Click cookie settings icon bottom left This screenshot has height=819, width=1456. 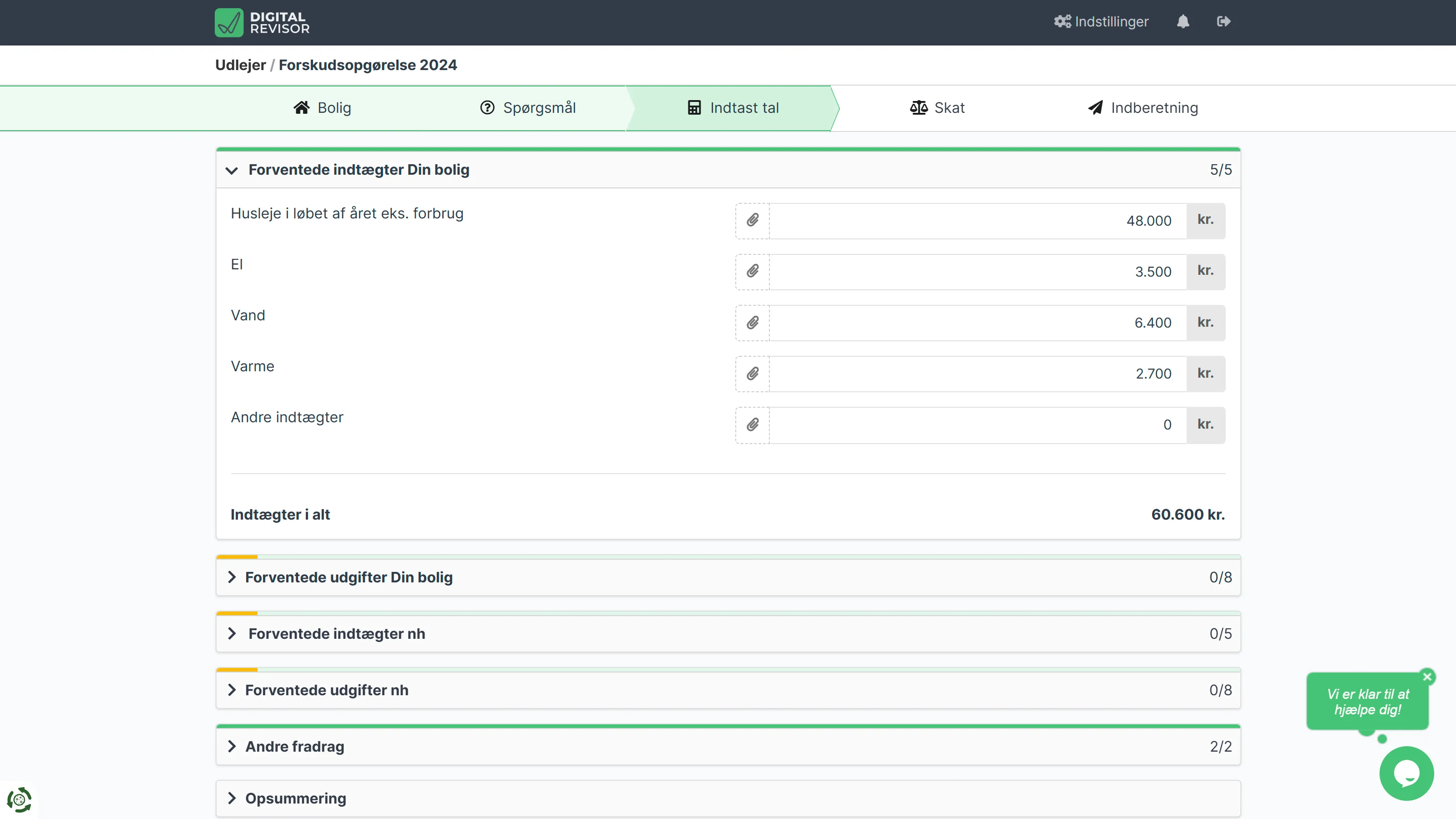pyautogui.click(x=19, y=799)
